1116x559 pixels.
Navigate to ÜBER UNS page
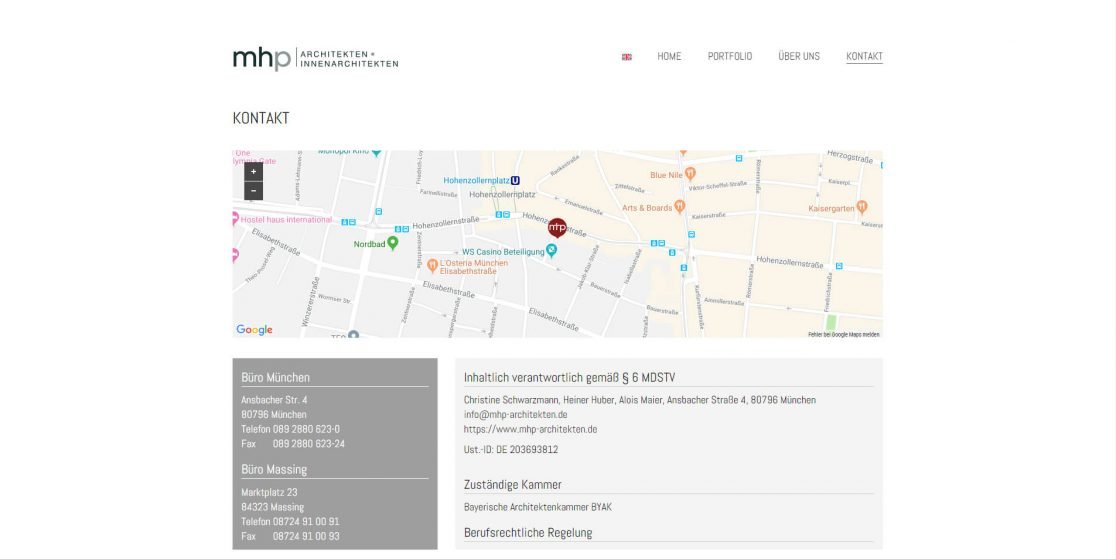point(799,57)
